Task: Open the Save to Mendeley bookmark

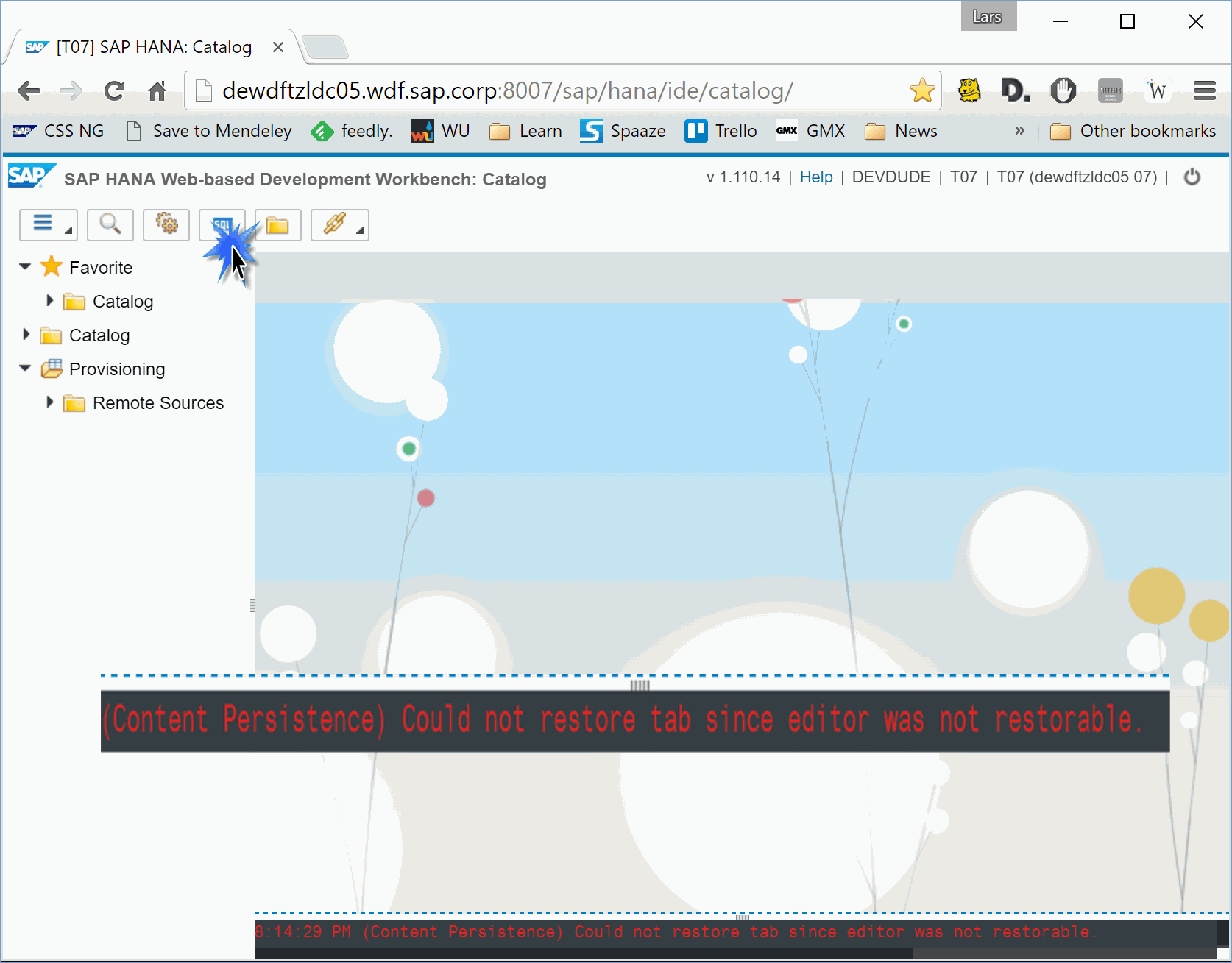Action: 209,131
